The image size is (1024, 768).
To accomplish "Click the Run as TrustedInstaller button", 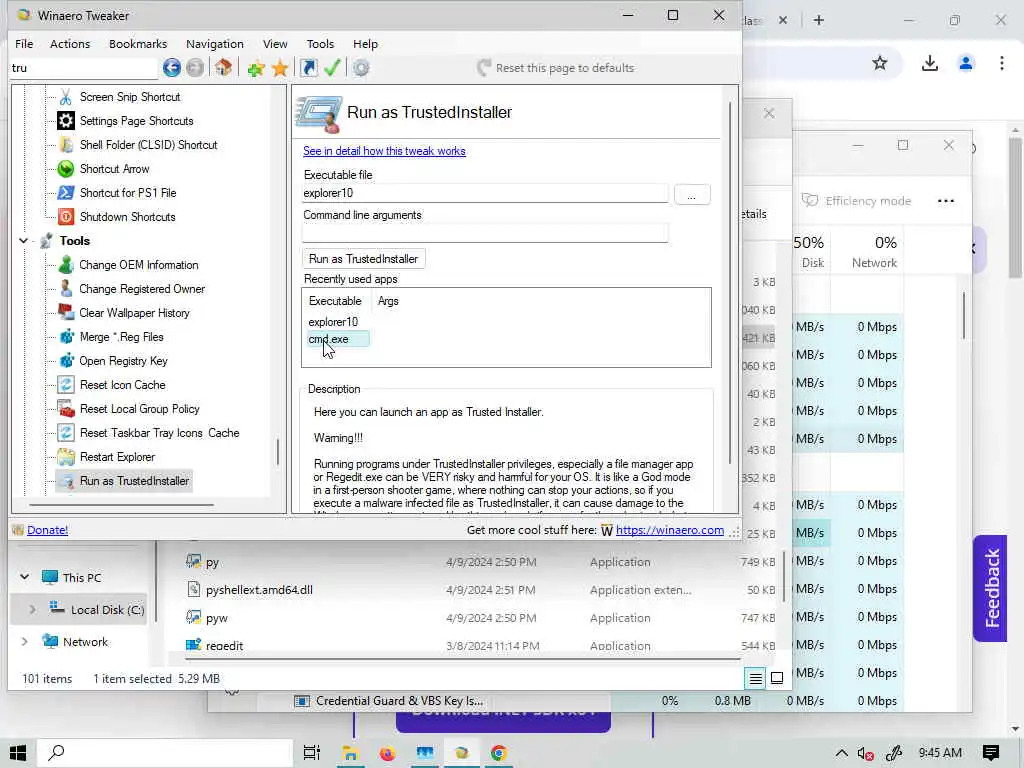I will pos(363,259).
